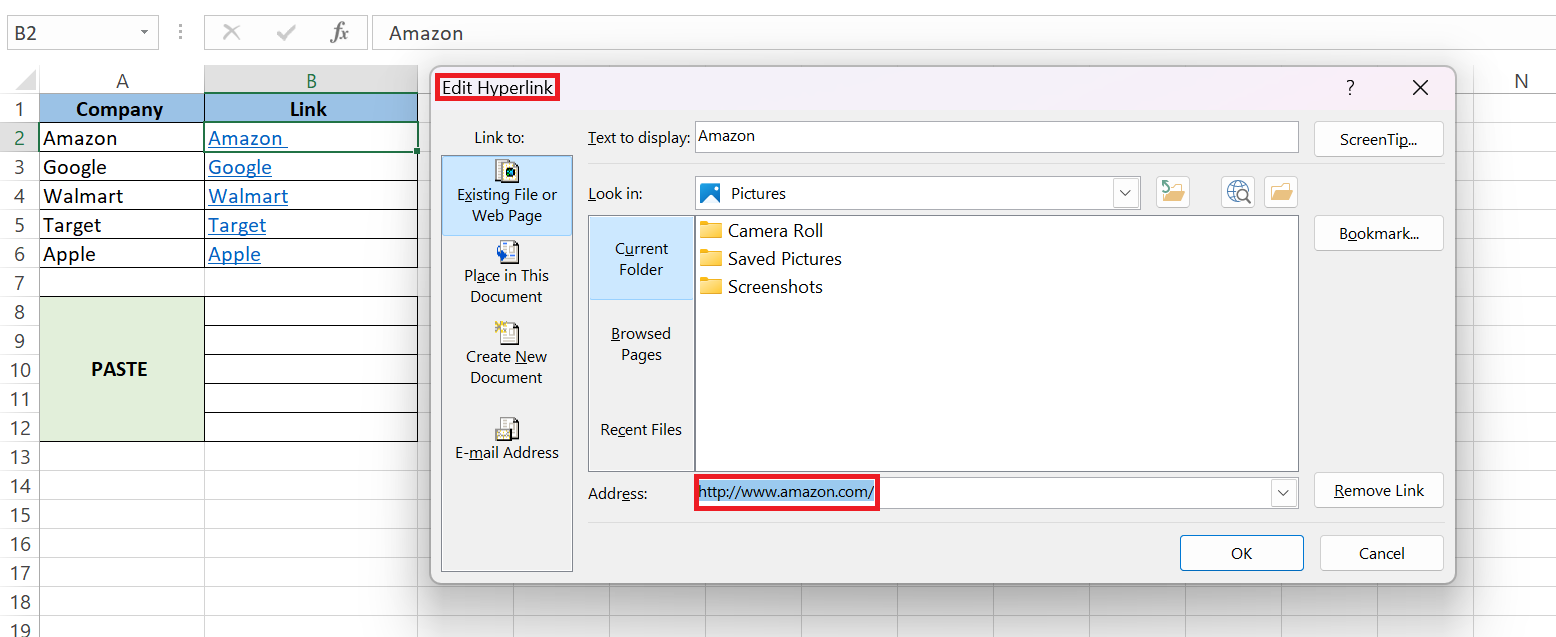Screen dimensions: 1556x637
Task: Select row 1 header
Action: click(x=20, y=109)
